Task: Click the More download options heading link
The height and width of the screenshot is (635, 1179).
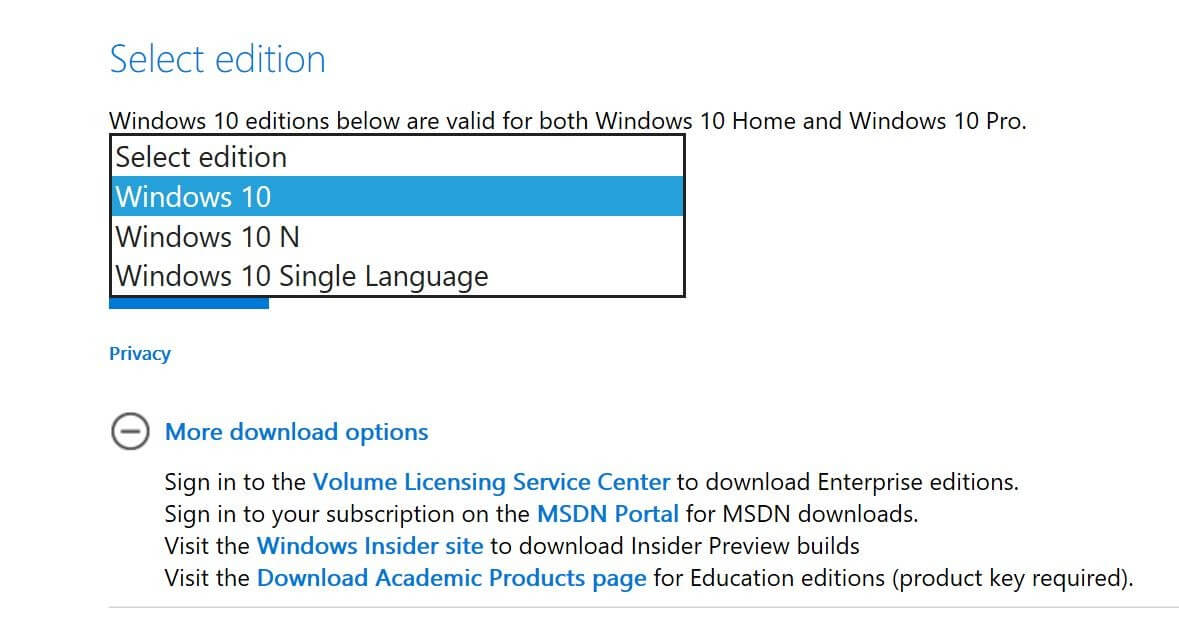Action: [296, 432]
